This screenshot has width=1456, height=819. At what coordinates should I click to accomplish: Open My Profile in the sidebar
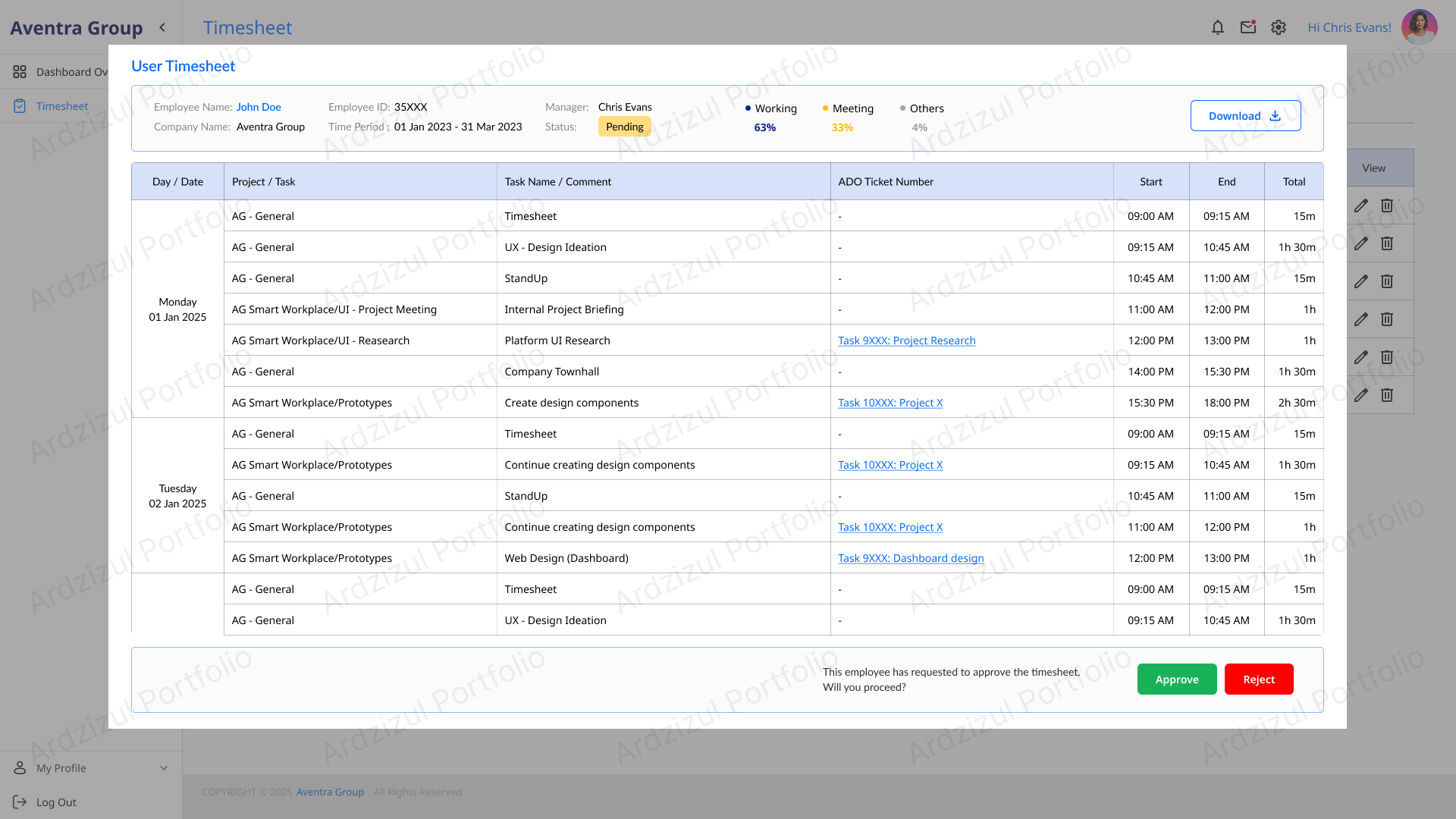pyautogui.click(x=61, y=768)
